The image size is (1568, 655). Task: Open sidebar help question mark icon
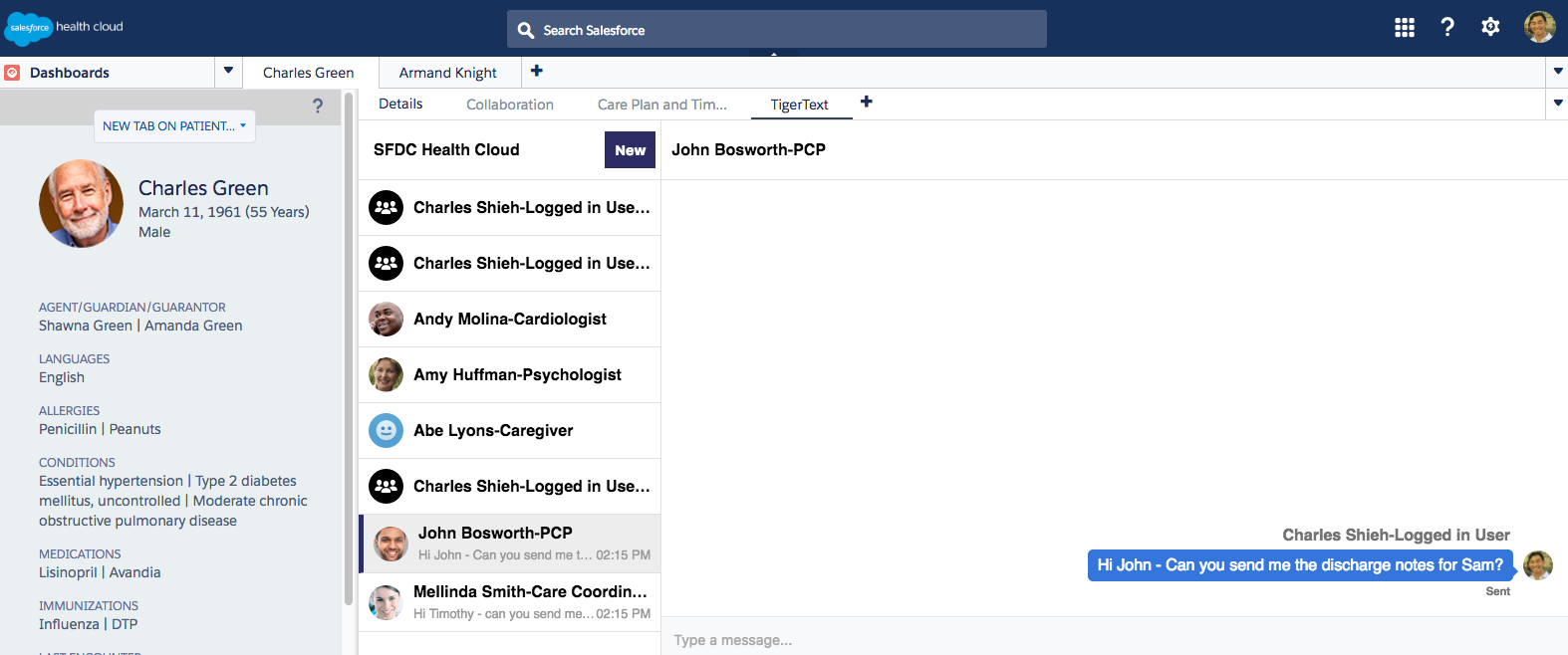point(318,106)
